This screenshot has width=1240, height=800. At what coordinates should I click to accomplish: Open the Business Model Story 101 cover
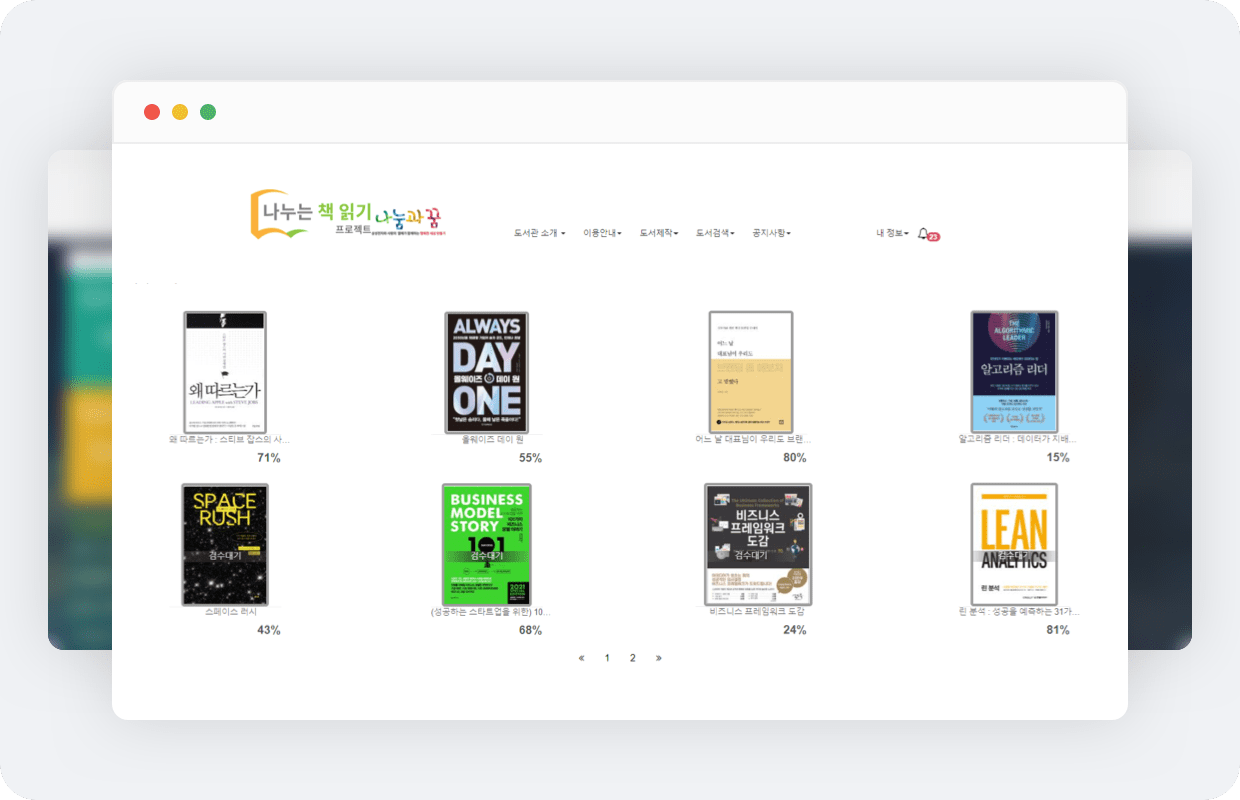click(487, 545)
